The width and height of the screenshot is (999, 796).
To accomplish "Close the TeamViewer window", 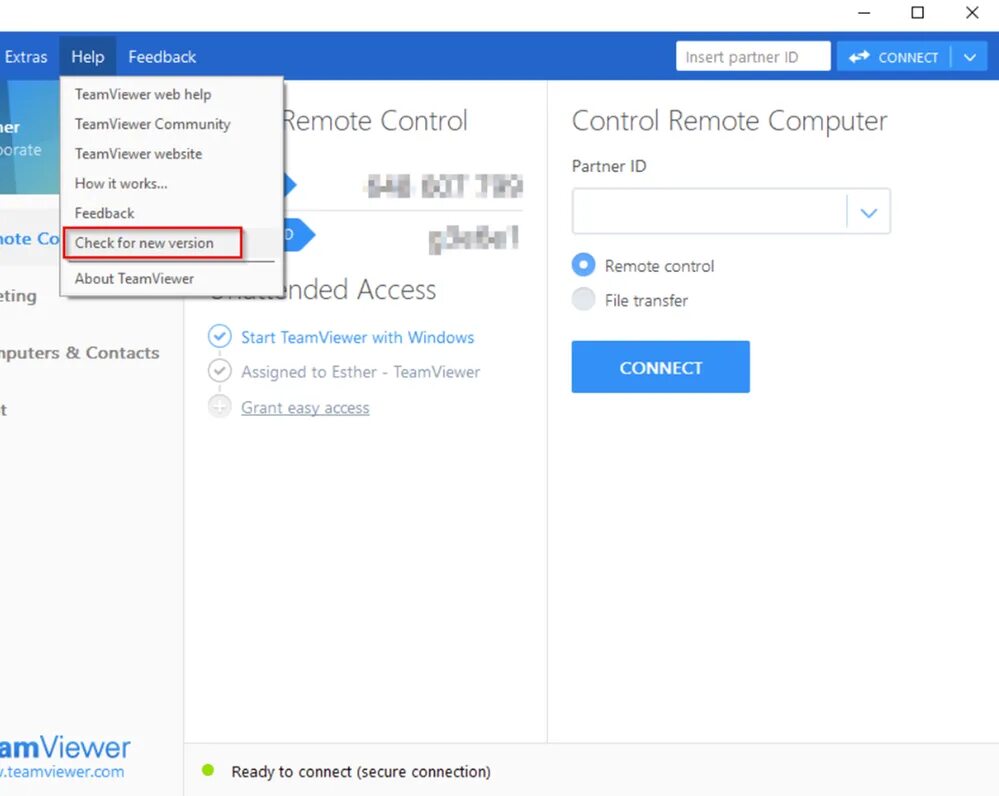I will (x=972, y=13).
